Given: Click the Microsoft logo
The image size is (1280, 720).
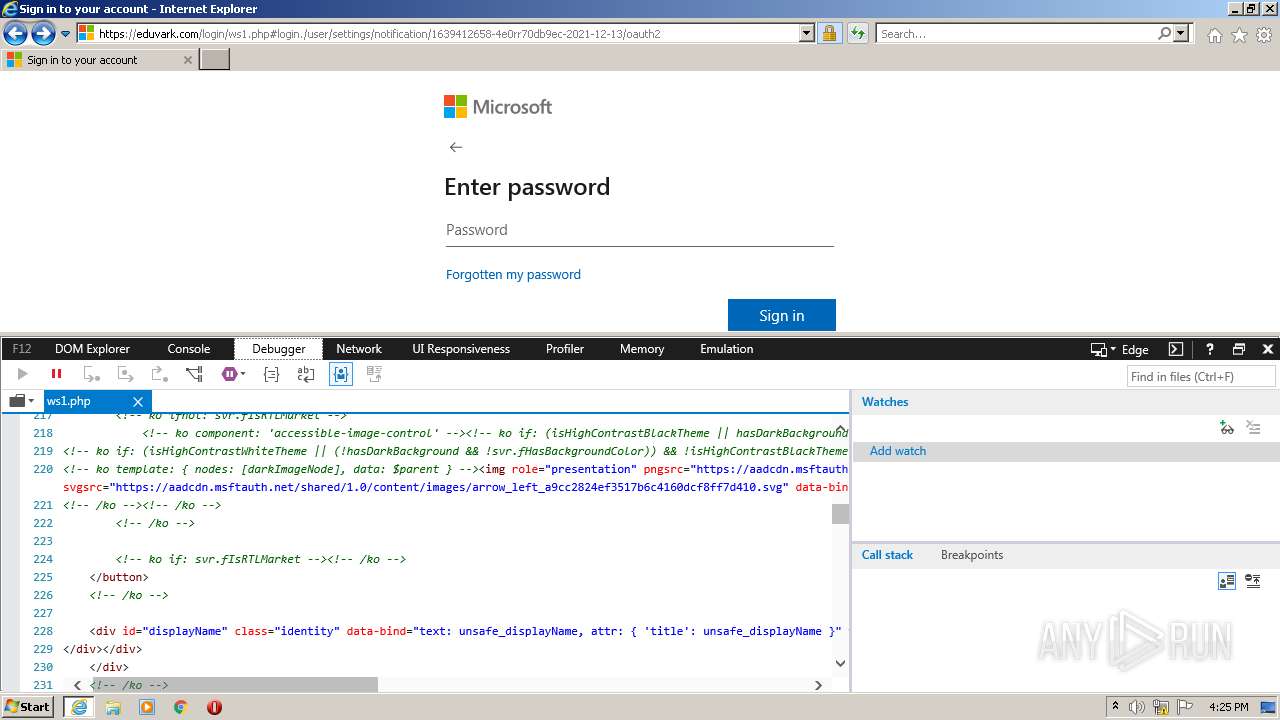Looking at the screenshot, I should point(498,107).
